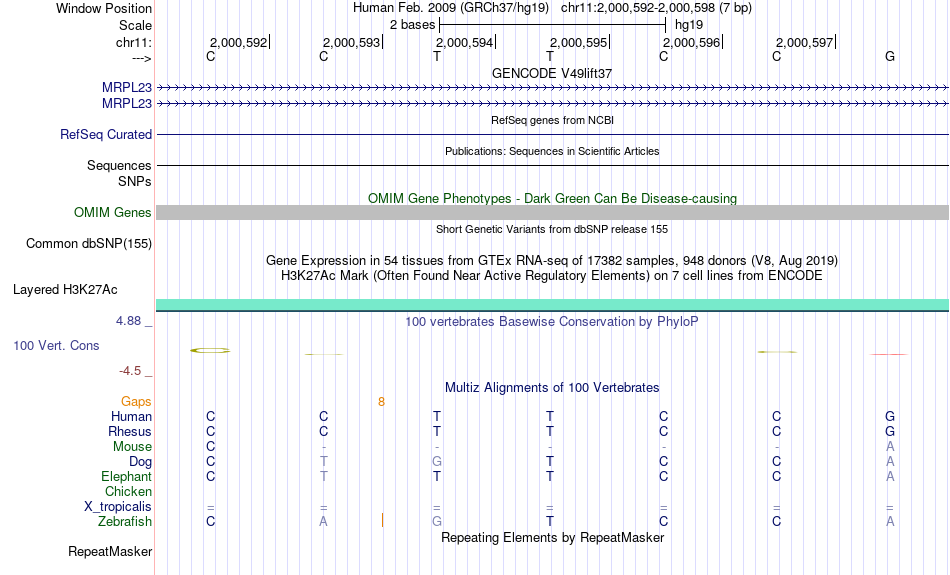Click the turquoise H3K27Ac signal bar
The height and width of the screenshot is (575, 950).
tap(552, 305)
